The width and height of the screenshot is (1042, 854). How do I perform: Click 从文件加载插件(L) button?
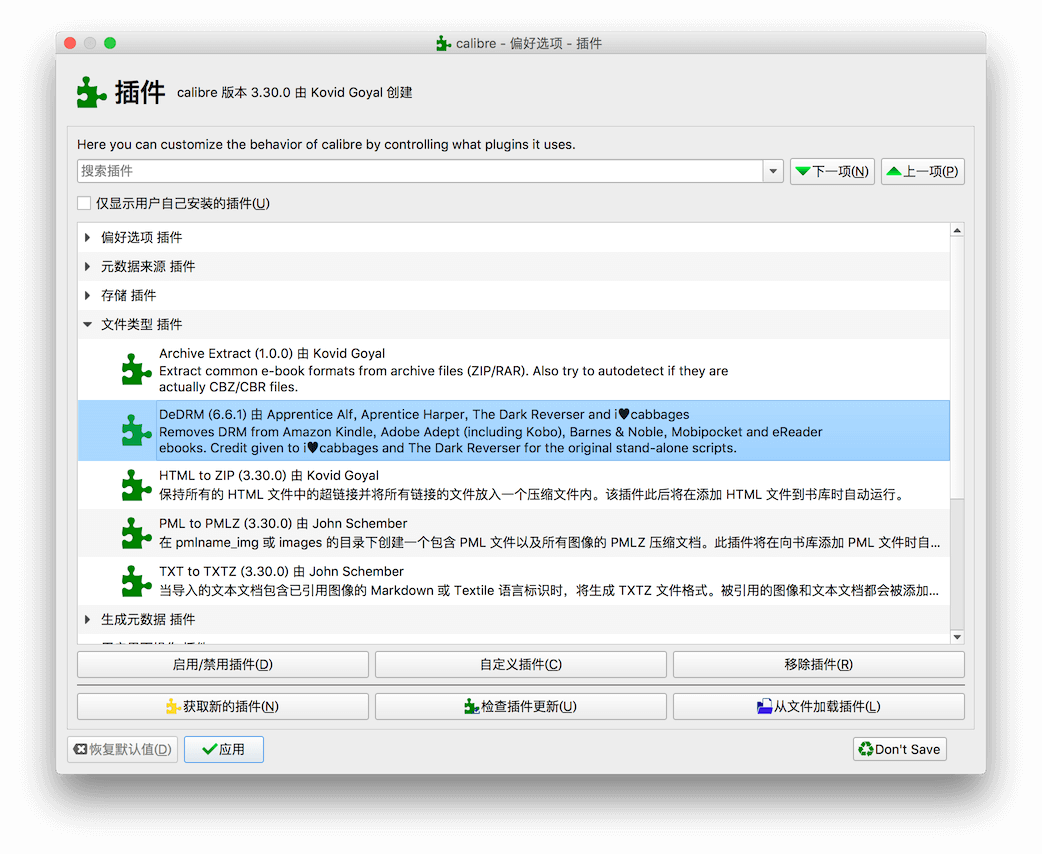pyautogui.click(x=819, y=706)
